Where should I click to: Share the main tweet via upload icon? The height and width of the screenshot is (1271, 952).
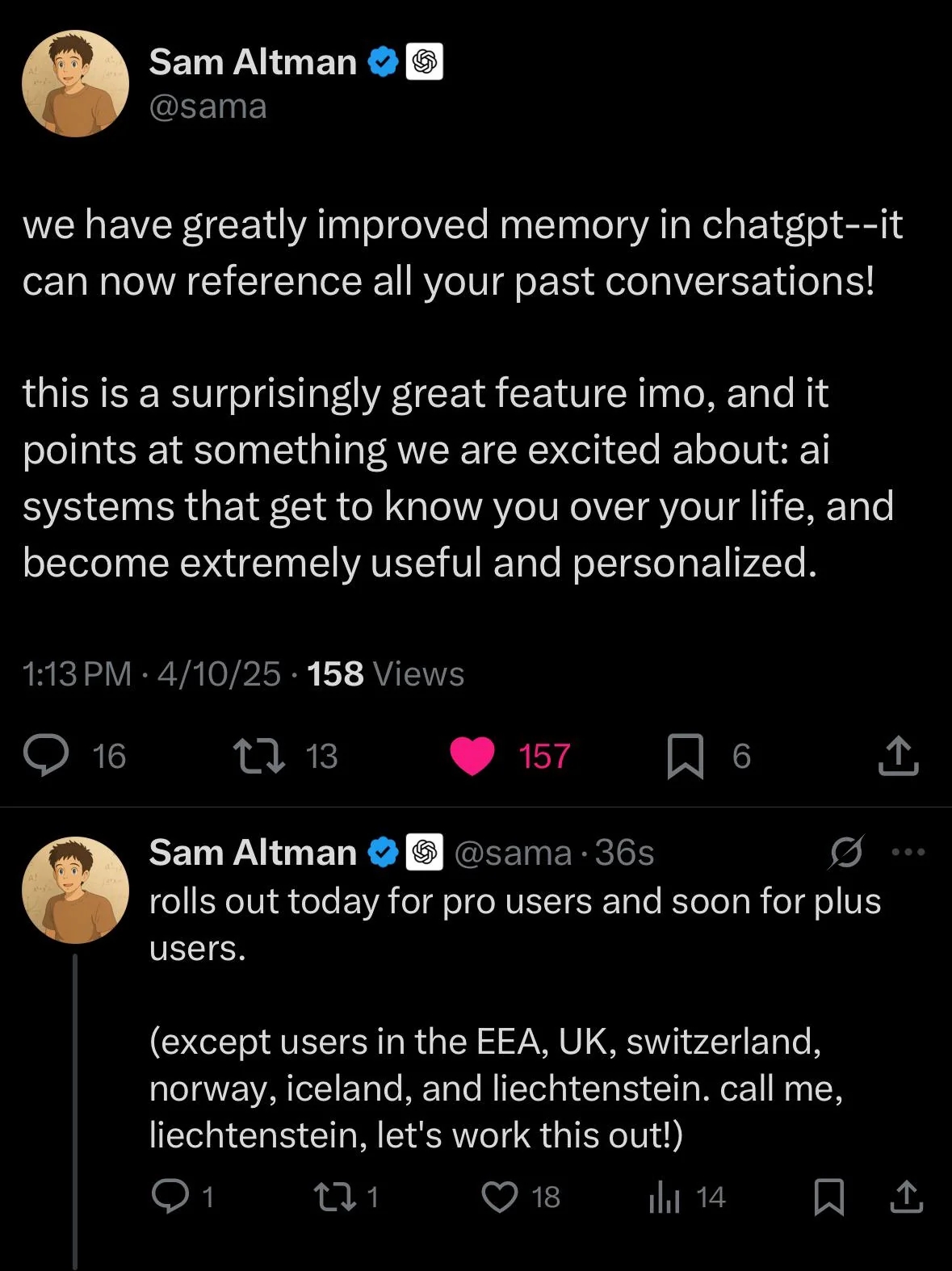coord(898,756)
